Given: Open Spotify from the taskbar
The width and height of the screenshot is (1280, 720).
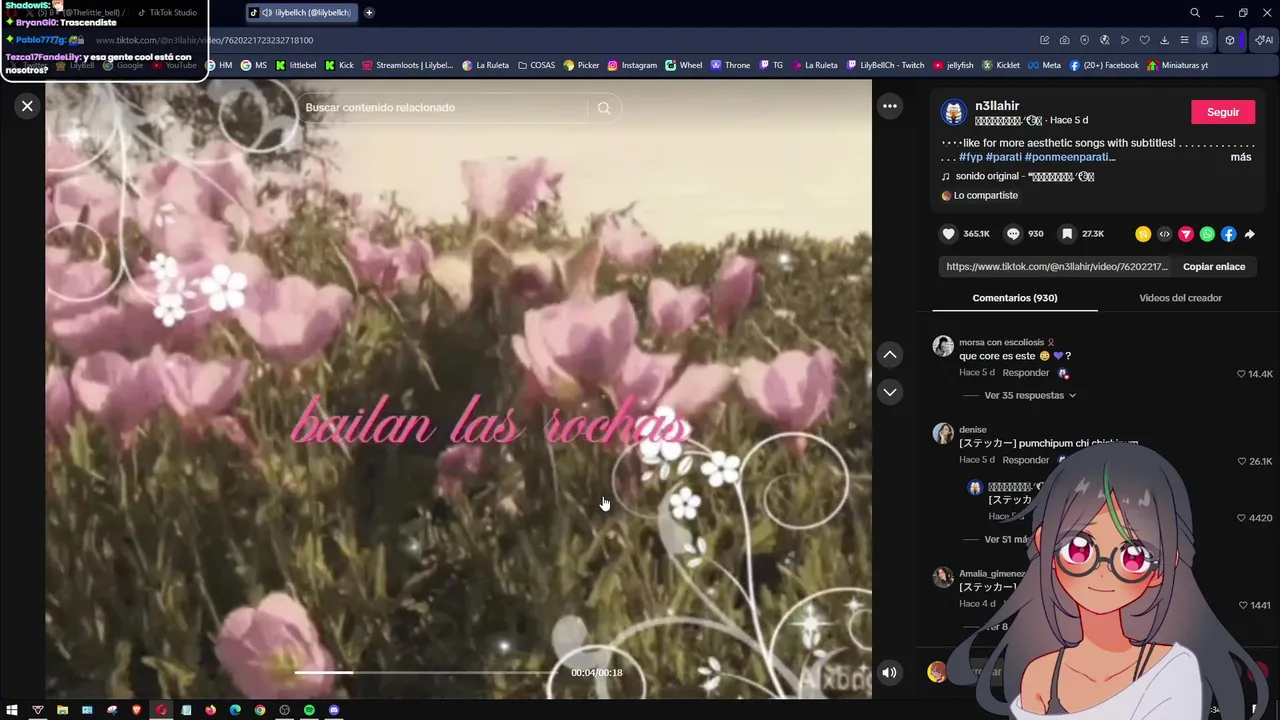Looking at the screenshot, I should click(309, 710).
